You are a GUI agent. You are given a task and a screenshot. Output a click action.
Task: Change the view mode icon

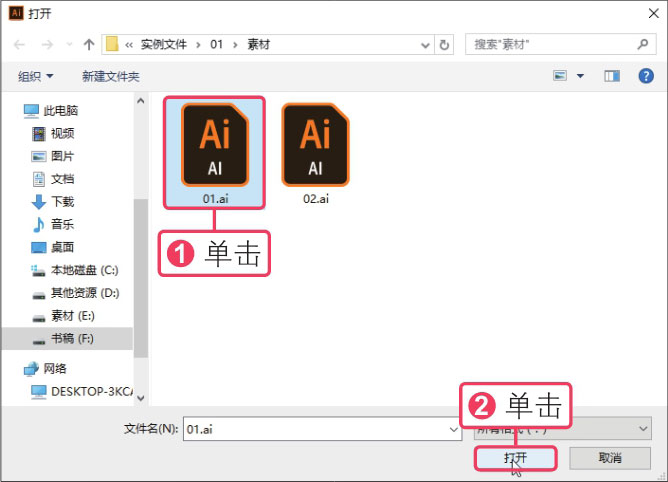click(x=560, y=76)
